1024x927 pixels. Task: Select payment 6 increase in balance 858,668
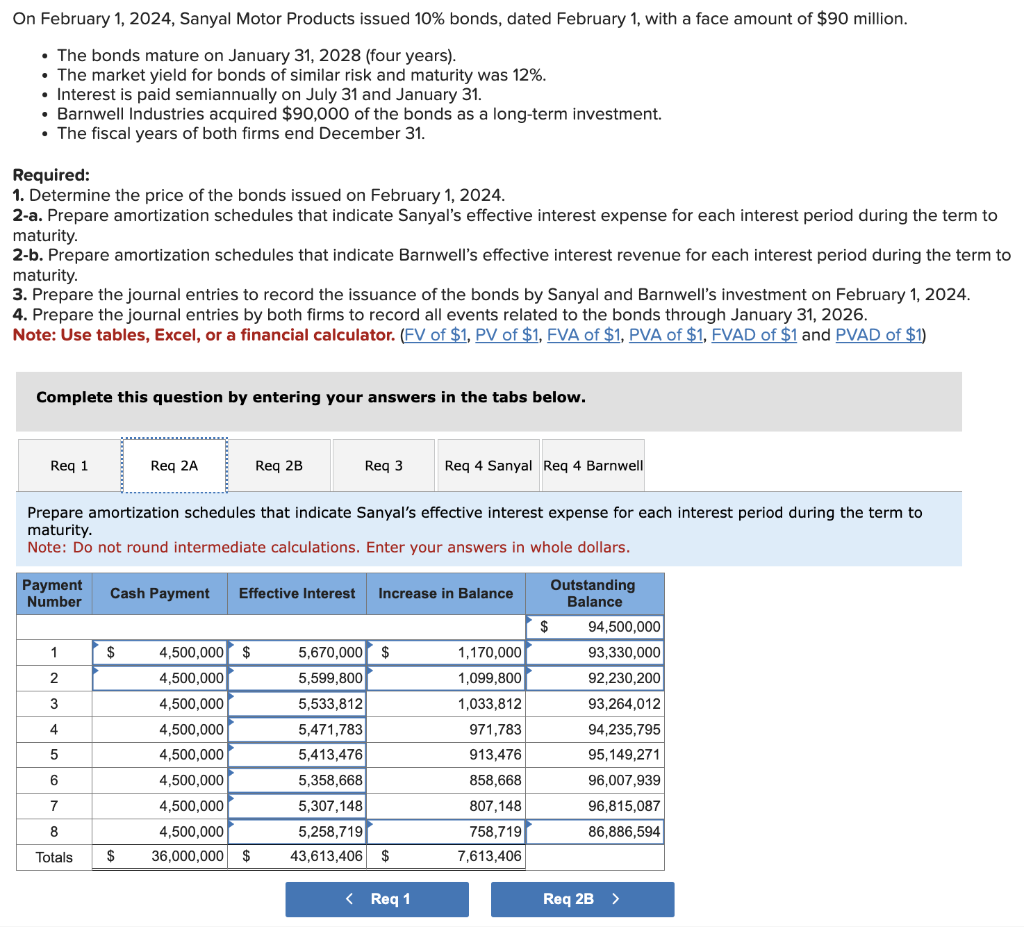pyautogui.click(x=446, y=780)
